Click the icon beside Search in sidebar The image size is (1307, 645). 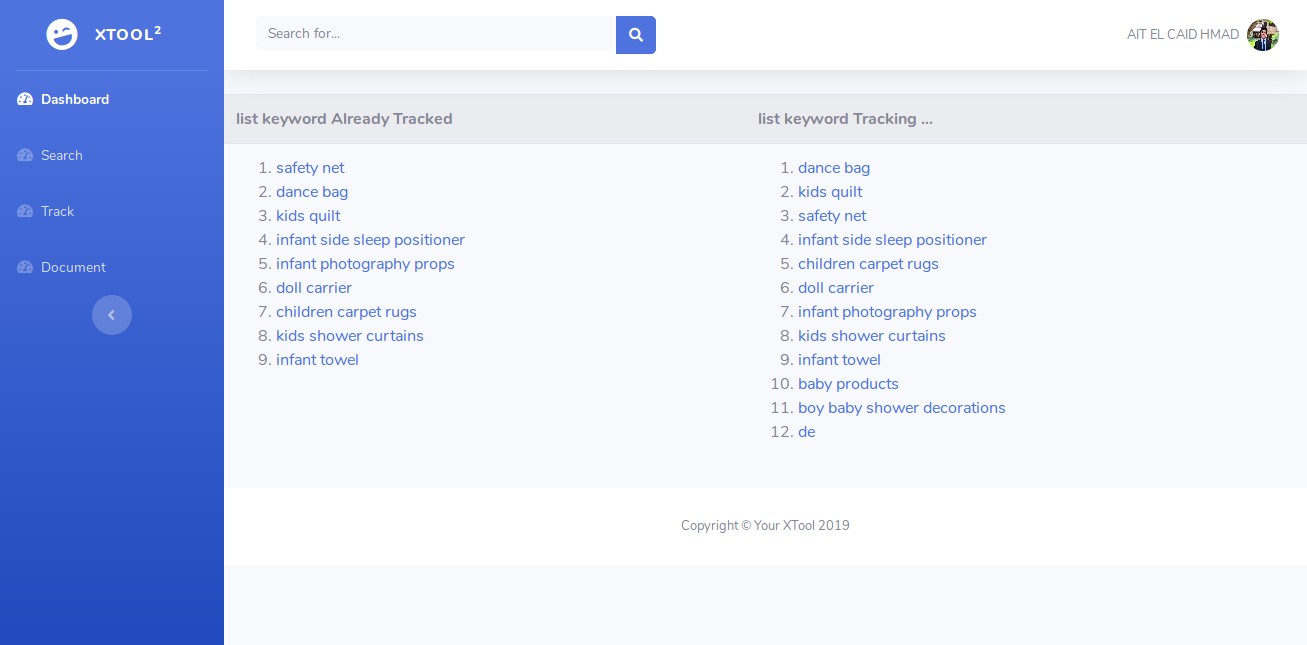[x=25, y=156]
